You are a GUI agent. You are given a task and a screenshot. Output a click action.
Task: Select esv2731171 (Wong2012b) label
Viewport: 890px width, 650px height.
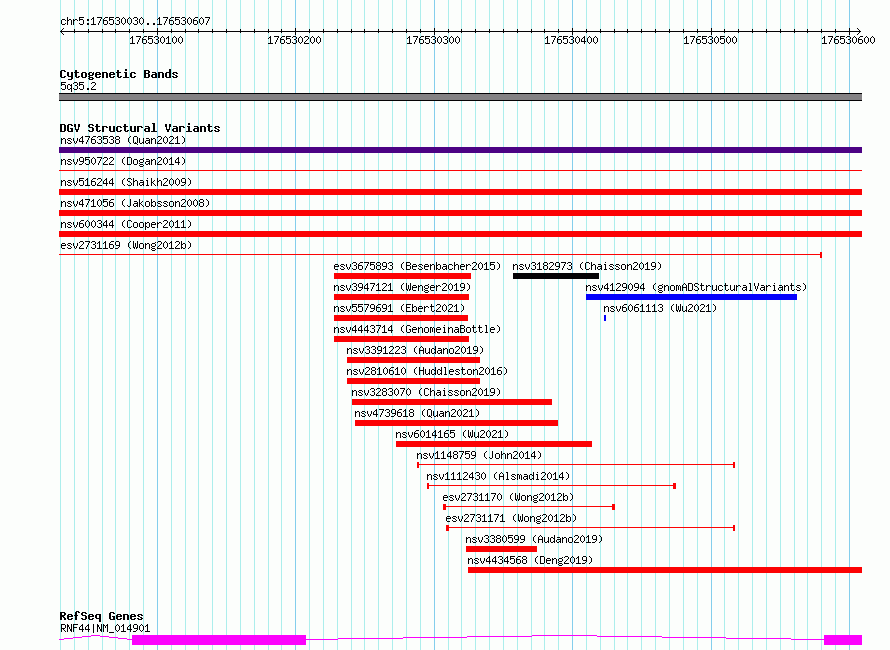pos(511,518)
